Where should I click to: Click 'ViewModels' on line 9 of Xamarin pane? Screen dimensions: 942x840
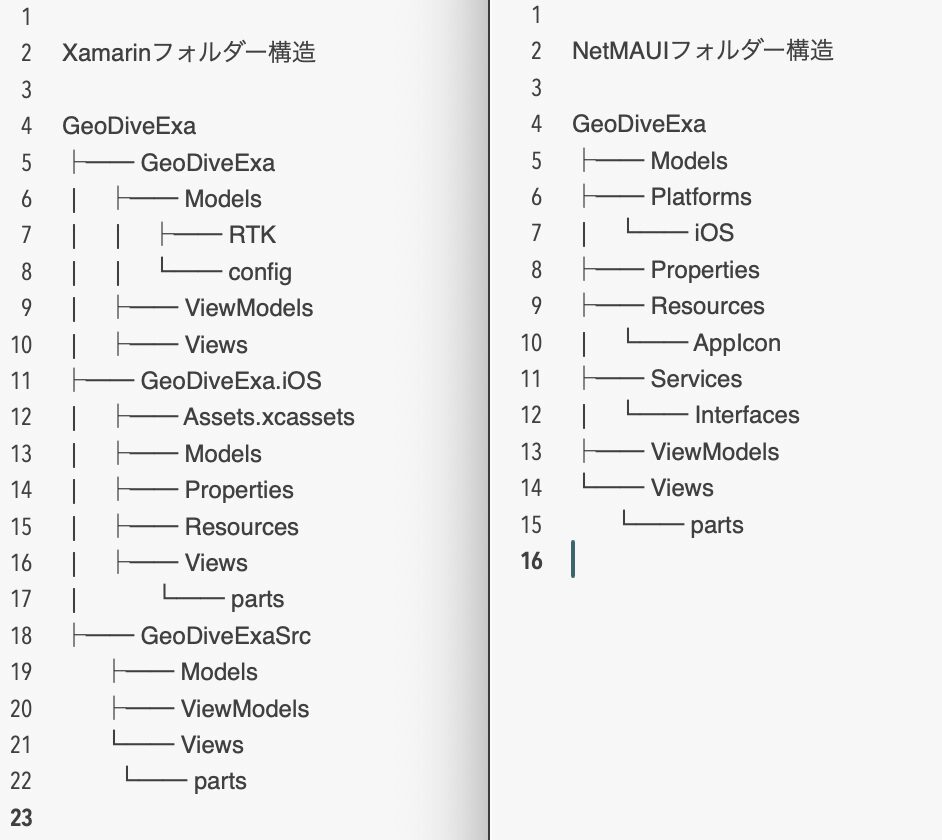[249, 308]
